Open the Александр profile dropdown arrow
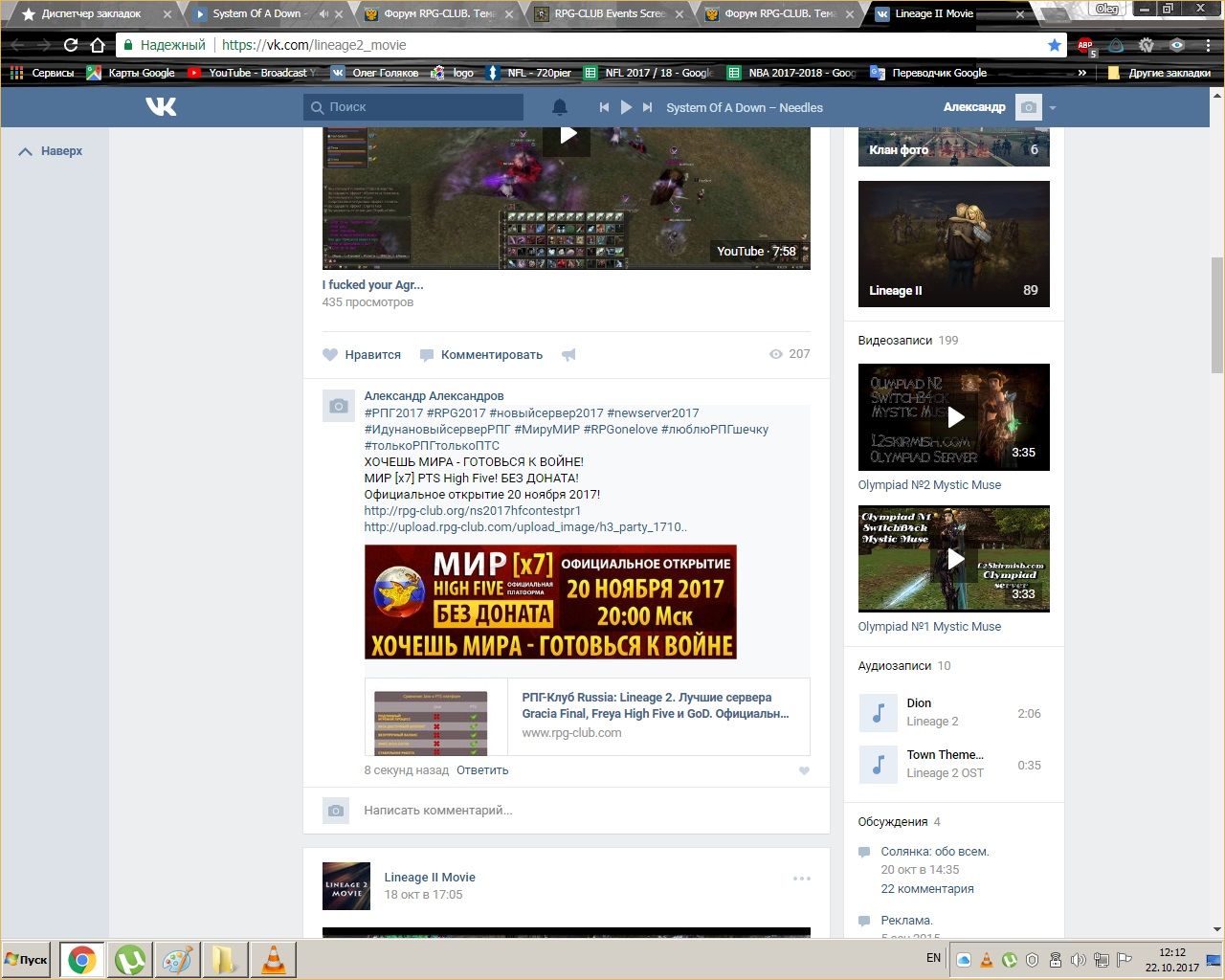 pos(1053,108)
